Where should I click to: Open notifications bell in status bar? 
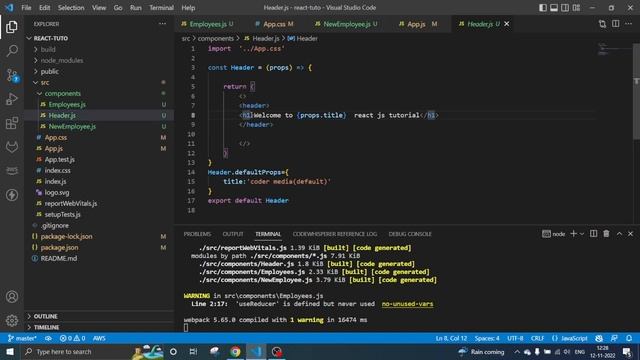(x=629, y=338)
